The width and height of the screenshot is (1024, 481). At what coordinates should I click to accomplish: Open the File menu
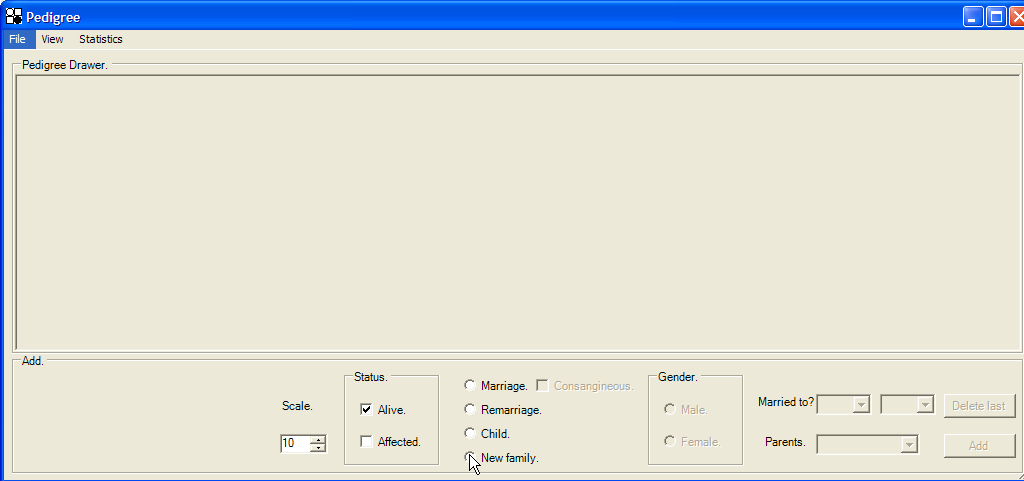click(18, 39)
